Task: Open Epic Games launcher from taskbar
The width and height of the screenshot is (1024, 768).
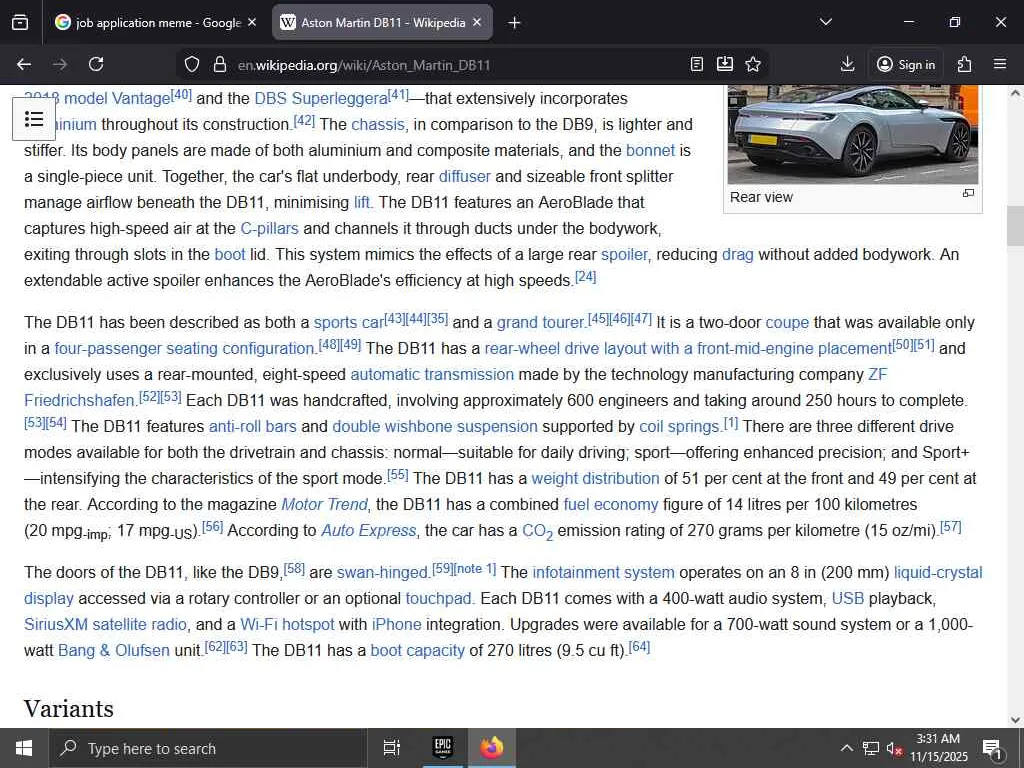Action: [x=443, y=748]
